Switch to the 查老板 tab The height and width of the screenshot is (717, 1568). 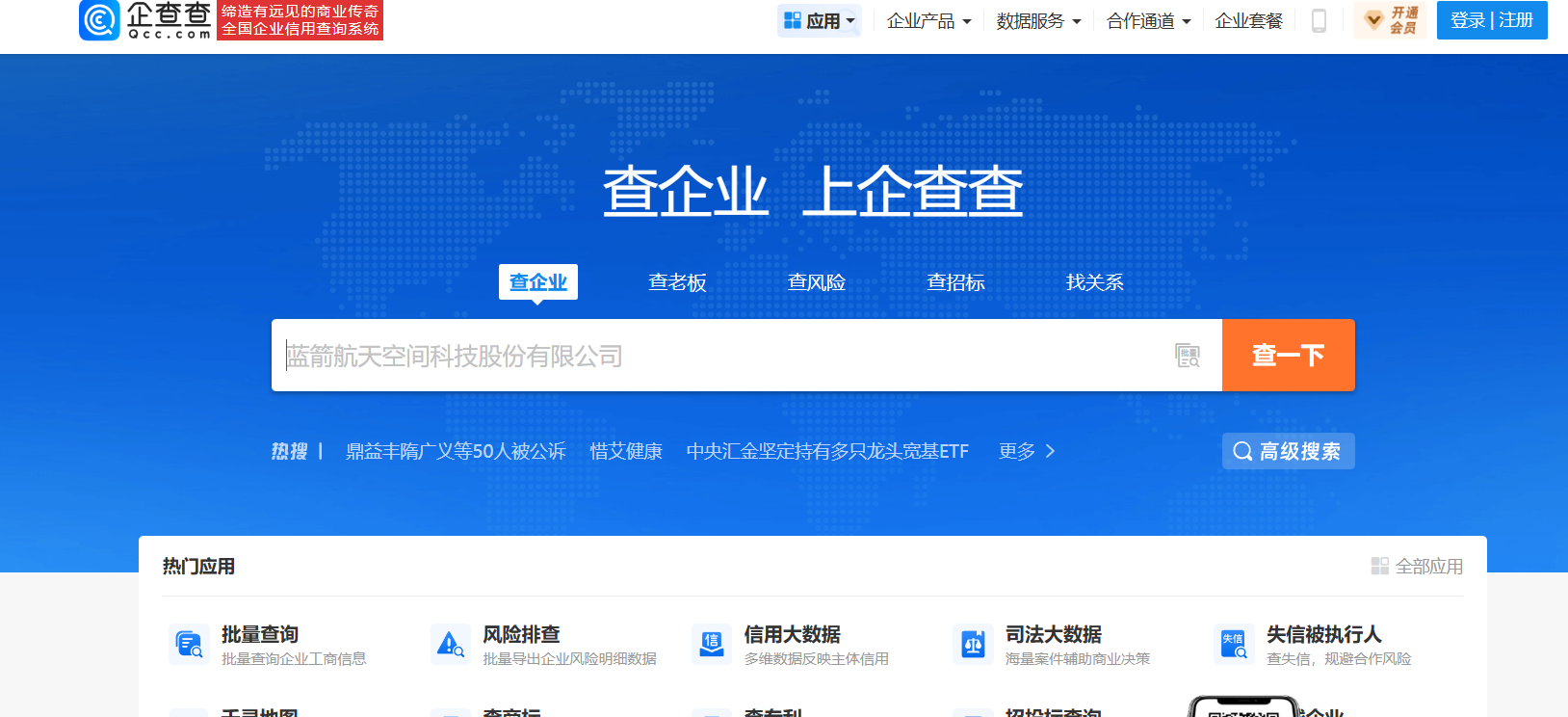[677, 282]
